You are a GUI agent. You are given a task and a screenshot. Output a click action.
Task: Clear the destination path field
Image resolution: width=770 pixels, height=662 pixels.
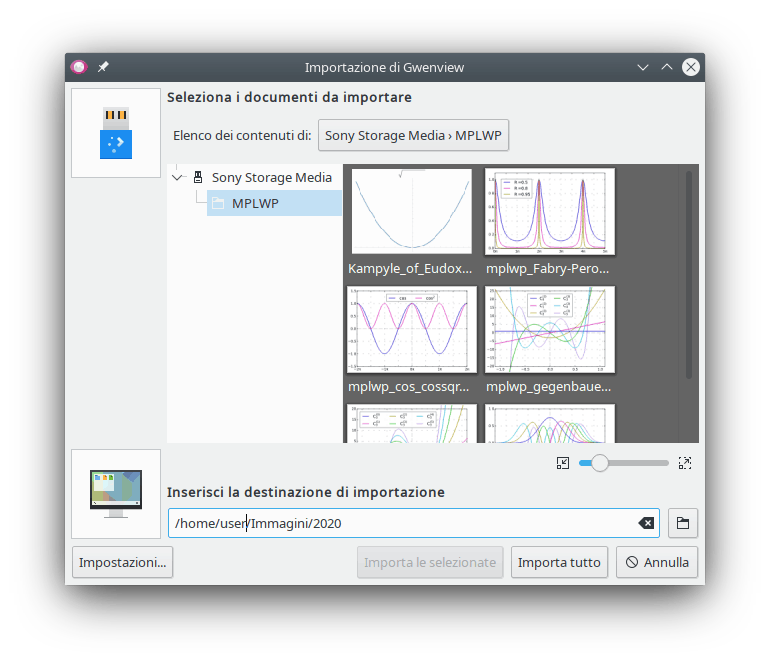646,523
